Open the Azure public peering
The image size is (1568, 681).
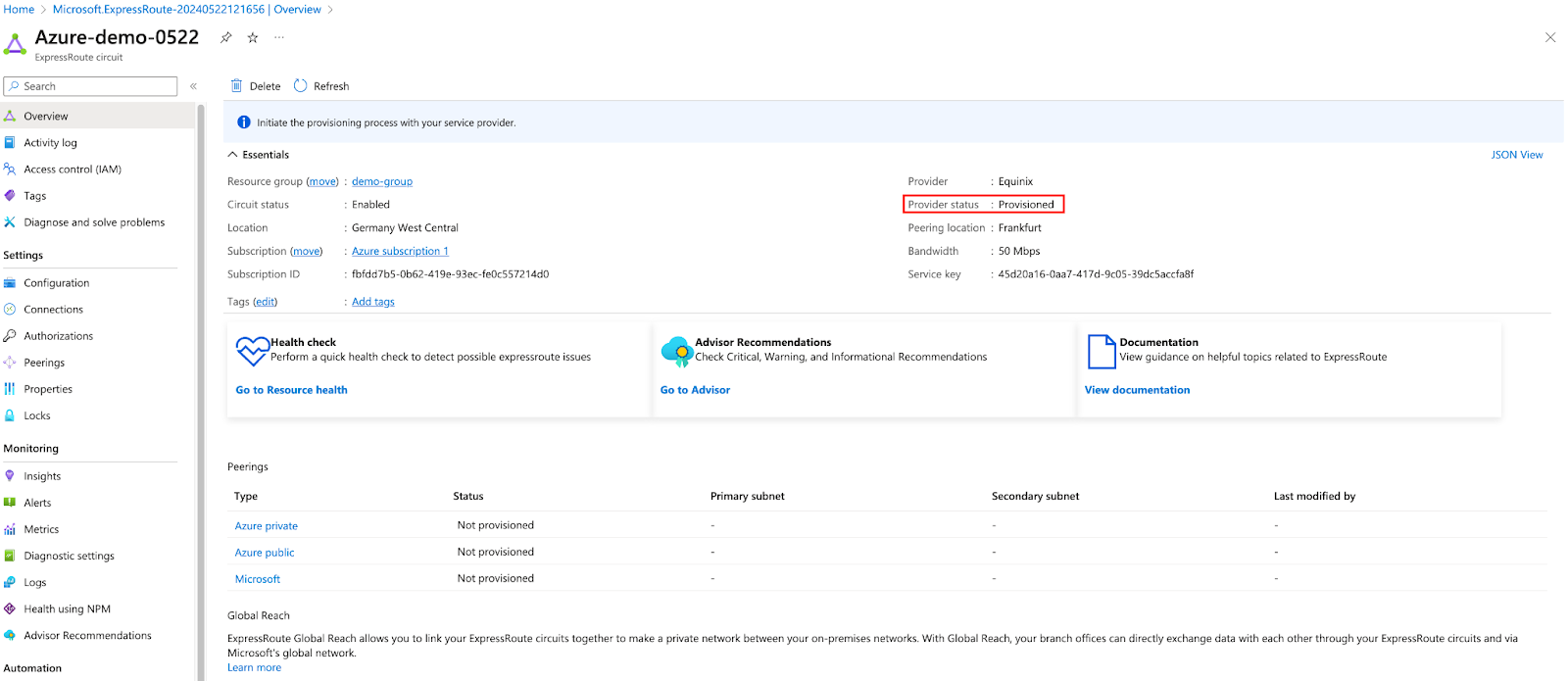[x=265, y=553]
